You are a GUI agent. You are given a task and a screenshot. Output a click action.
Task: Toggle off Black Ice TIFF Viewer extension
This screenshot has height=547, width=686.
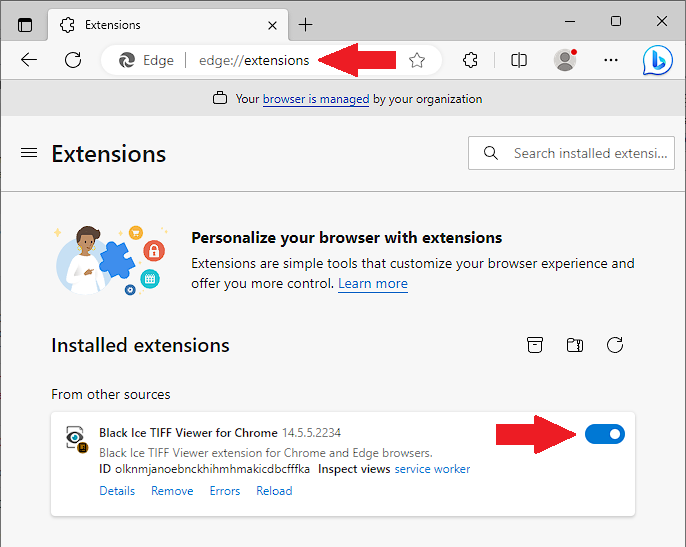605,434
